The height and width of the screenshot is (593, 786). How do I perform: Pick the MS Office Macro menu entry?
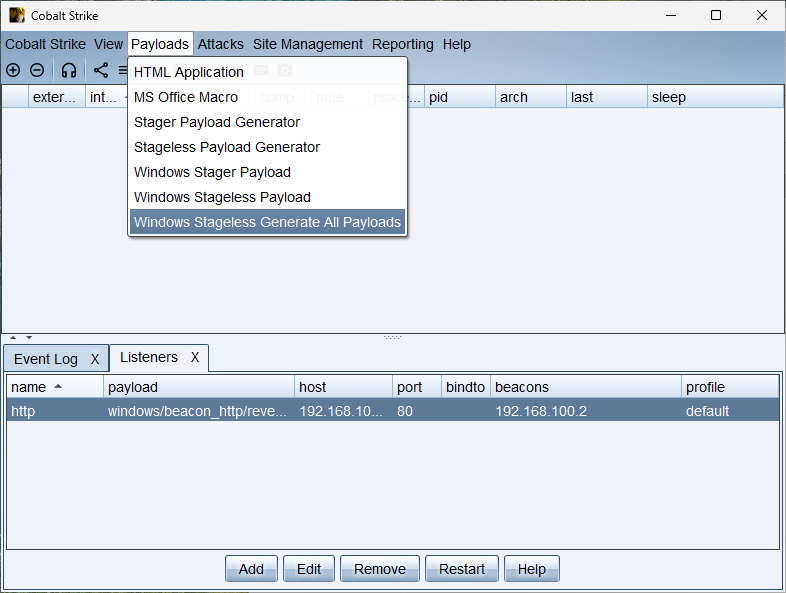(186, 97)
